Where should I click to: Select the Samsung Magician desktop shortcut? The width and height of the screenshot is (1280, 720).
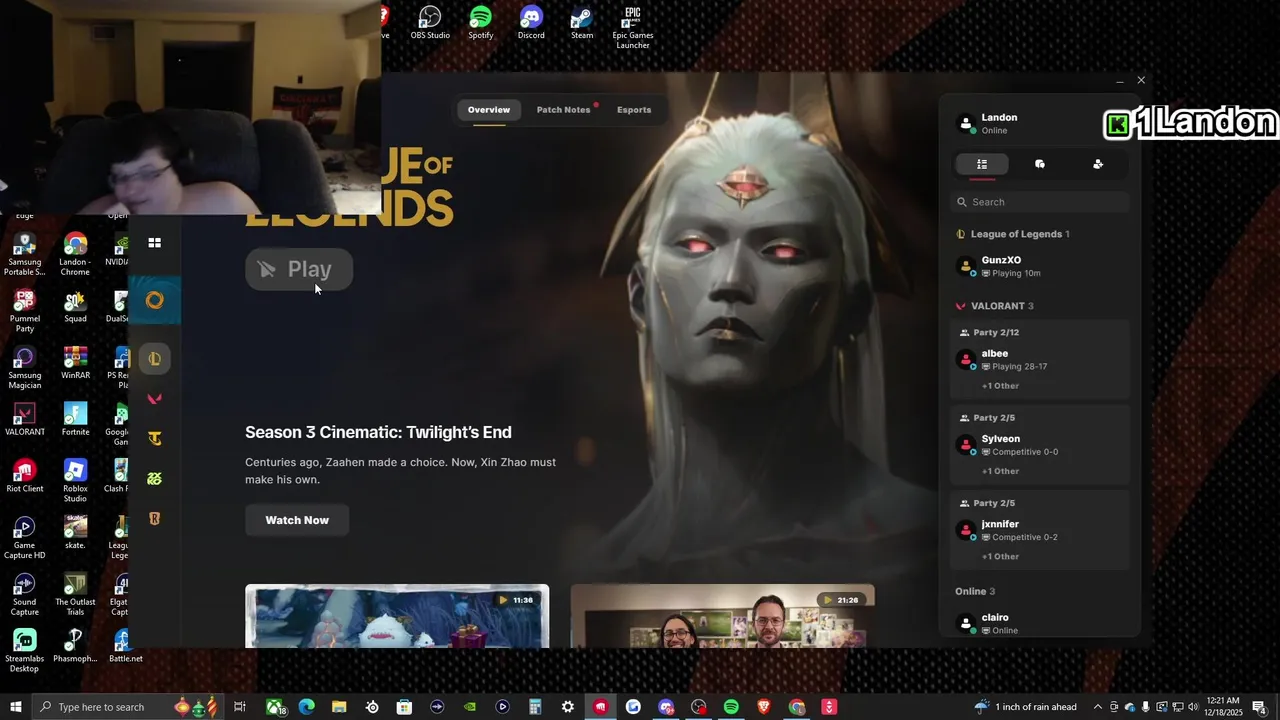pyautogui.click(x=25, y=368)
